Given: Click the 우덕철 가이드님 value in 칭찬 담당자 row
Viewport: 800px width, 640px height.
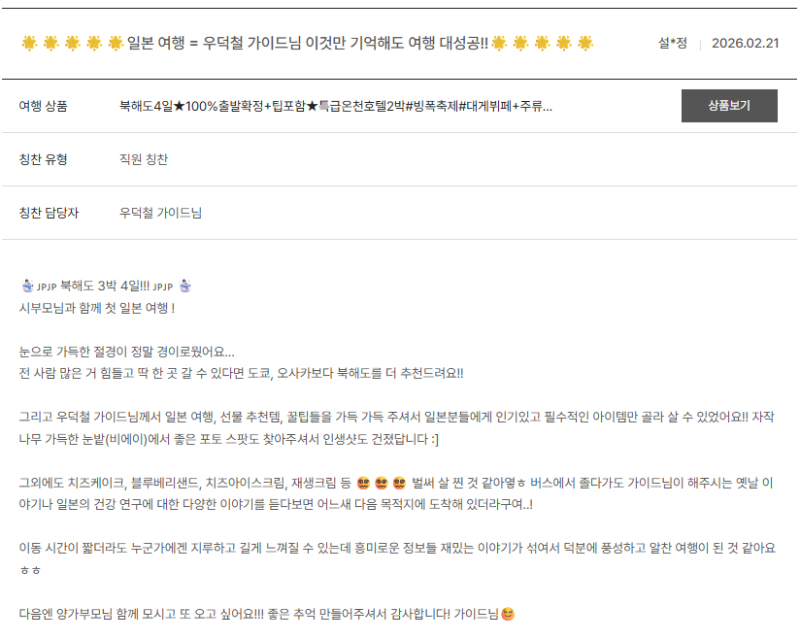Looking at the screenshot, I should click(x=160, y=213).
